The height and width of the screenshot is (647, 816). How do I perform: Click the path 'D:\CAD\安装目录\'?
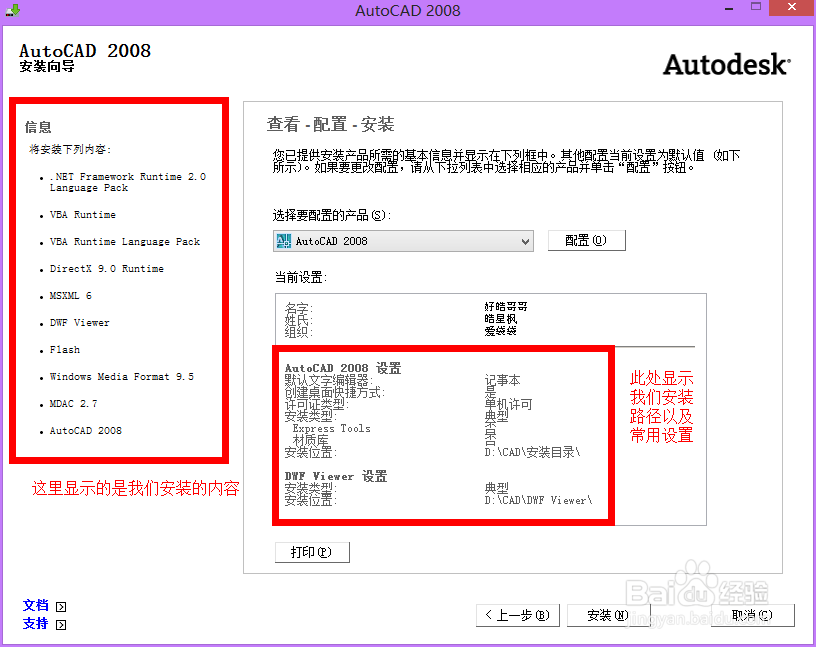coord(532,452)
